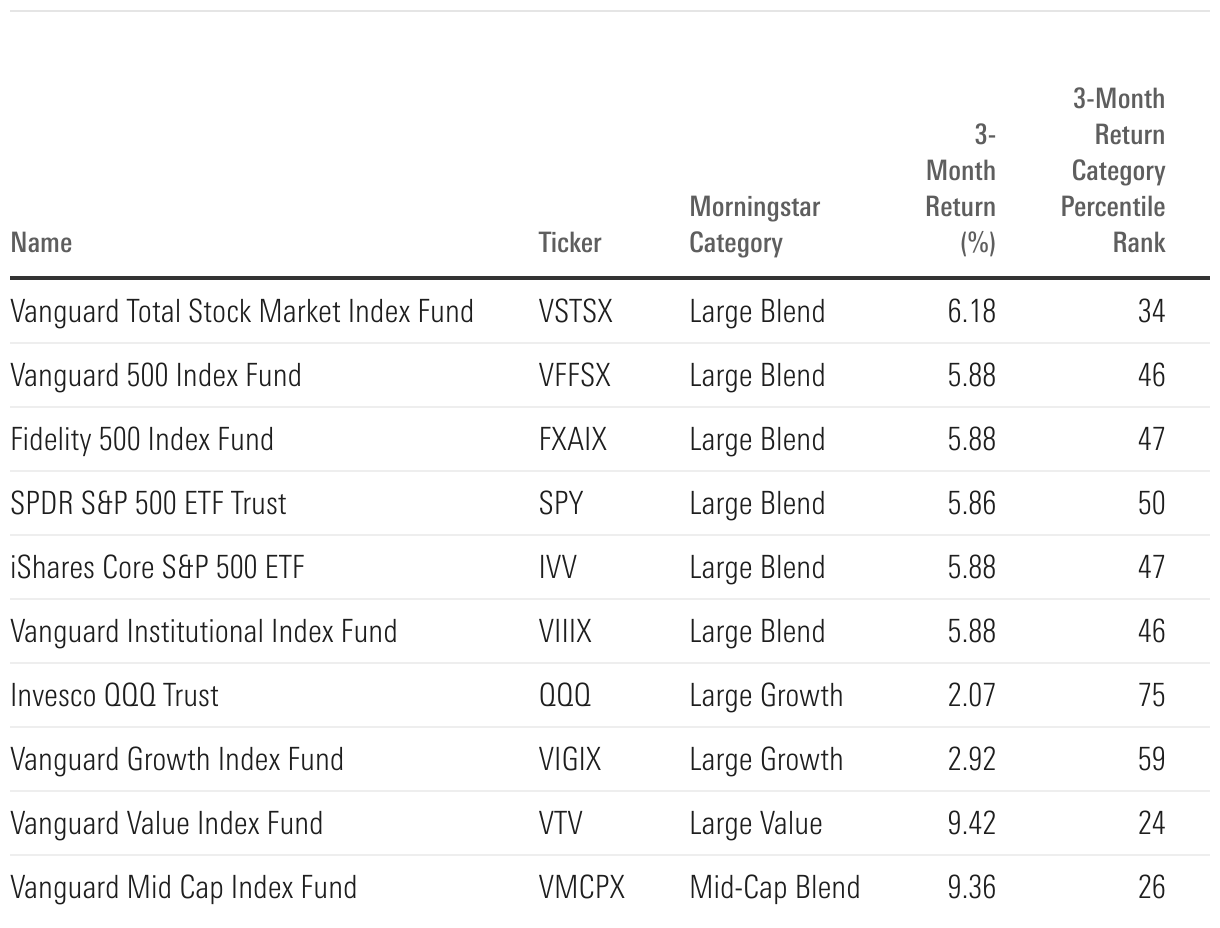Click the VSTSX ticker symbol
Image resolution: width=1220 pixels, height=928 pixels.
coord(575,312)
